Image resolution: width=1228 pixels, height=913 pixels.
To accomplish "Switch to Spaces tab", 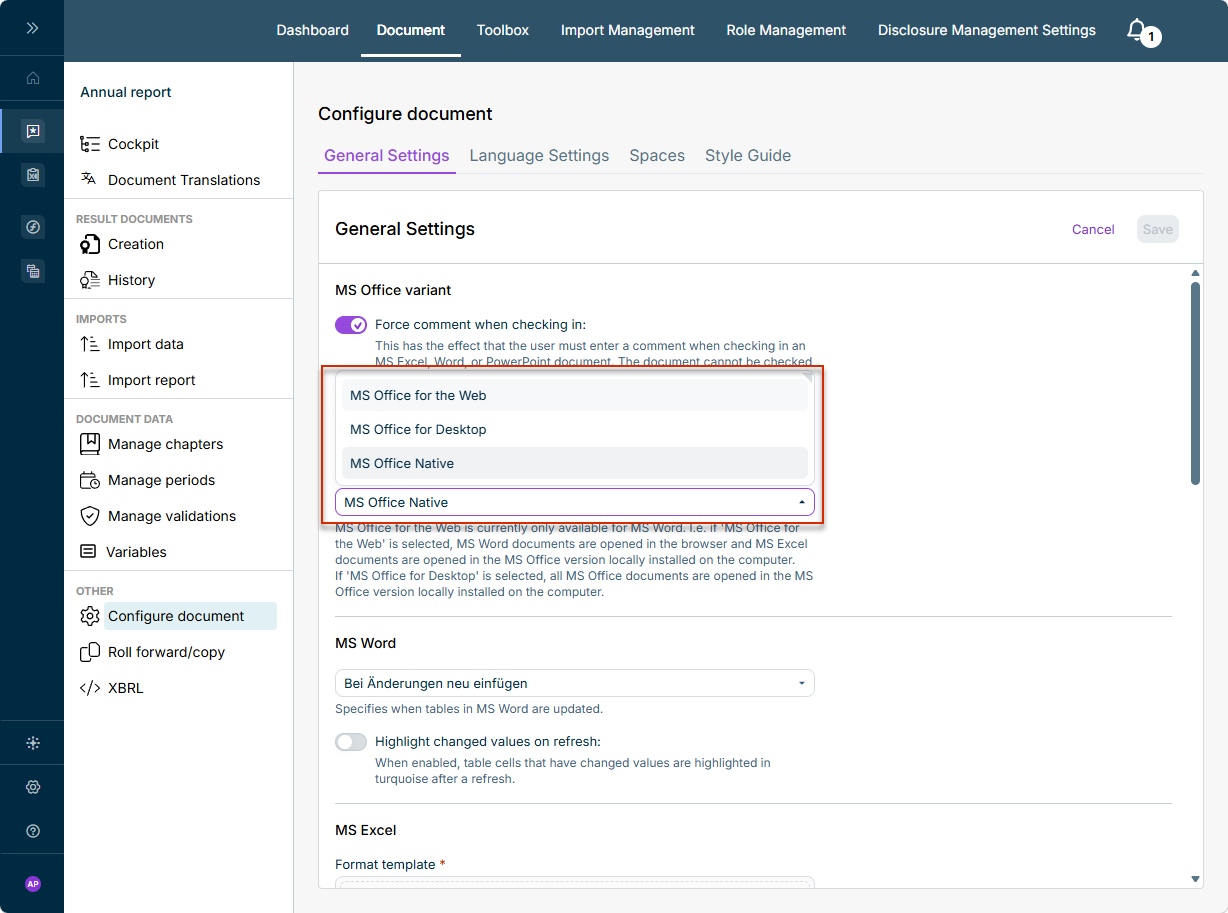I will [x=657, y=156].
